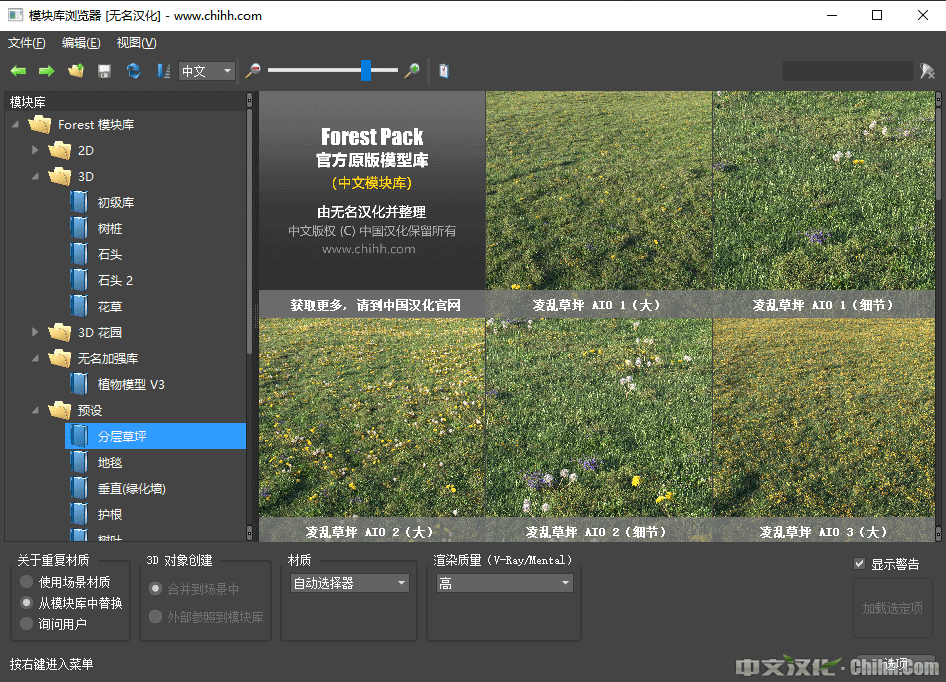
Task: Select the 花草 library in tree
Action: [109, 306]
